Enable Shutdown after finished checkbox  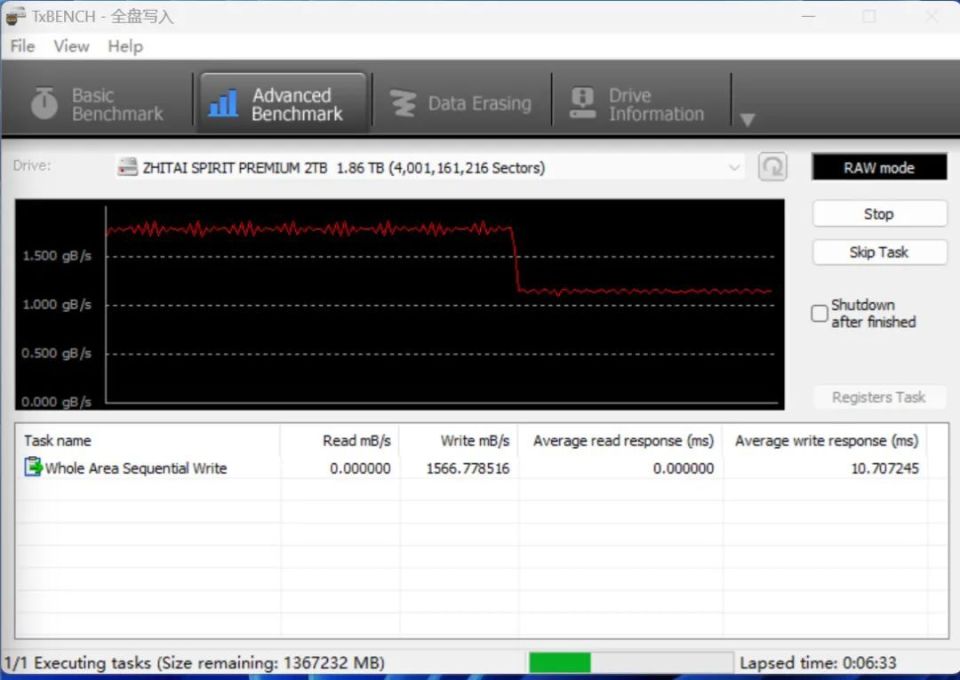(819, 313)
